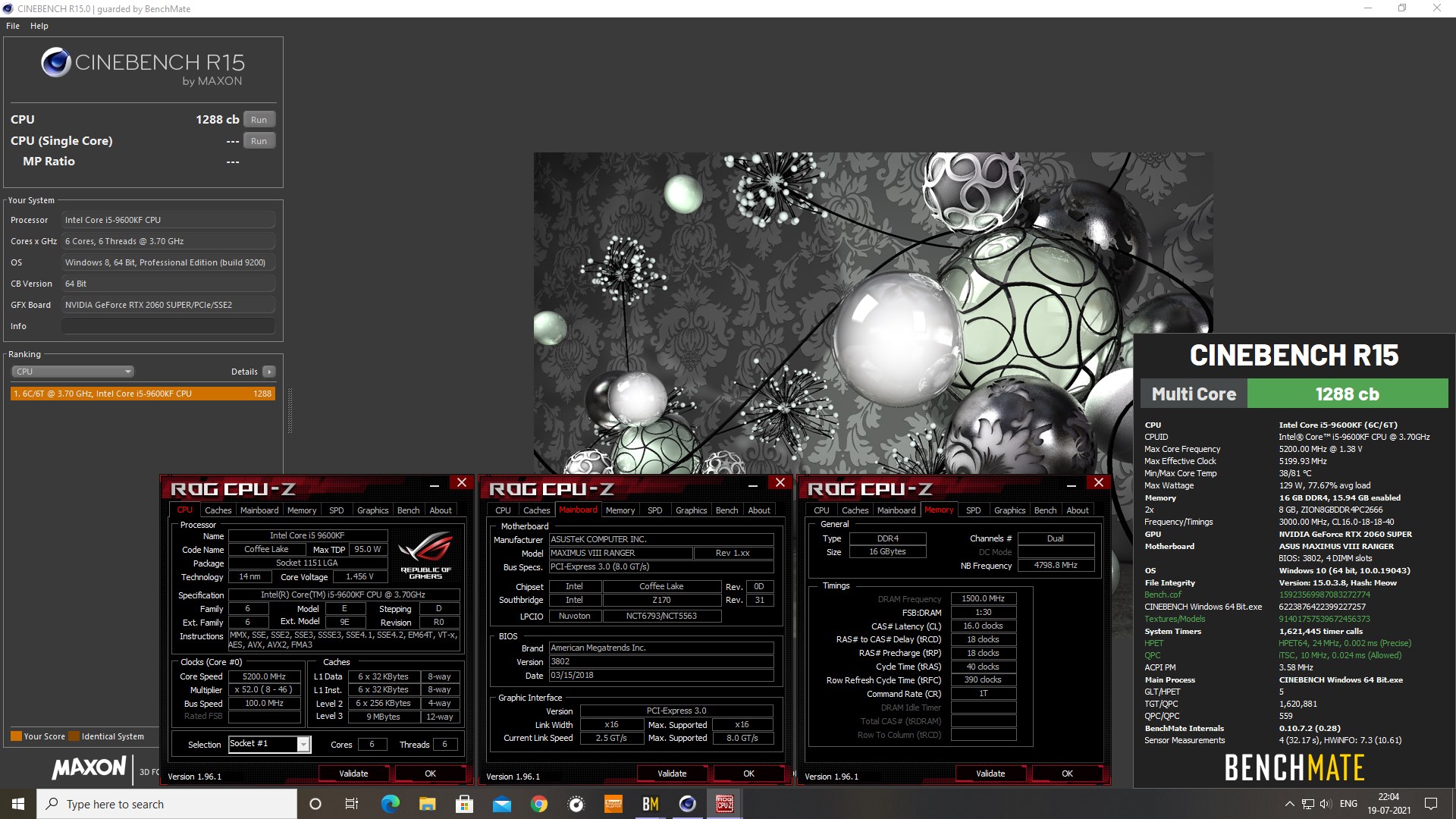Viewport: 1456px width, 819px height.
Task: Open Memory tab in first CPU-Z window
Action: click(x=302, y=510)
